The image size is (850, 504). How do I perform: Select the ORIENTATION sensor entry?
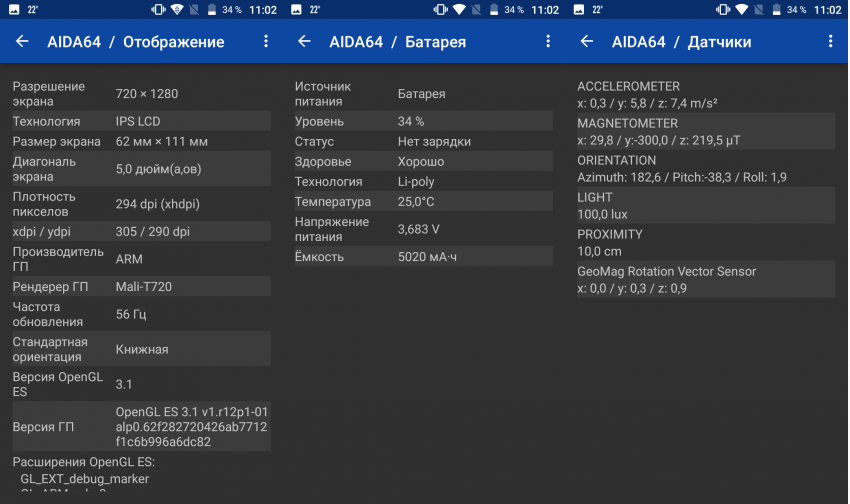click(706, 169)
